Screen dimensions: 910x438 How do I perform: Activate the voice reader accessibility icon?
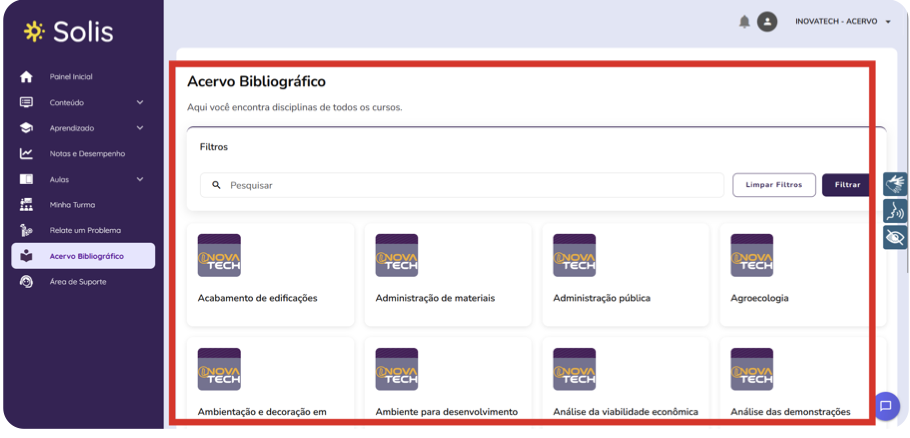pyautogui.click(x=895, y=211)
